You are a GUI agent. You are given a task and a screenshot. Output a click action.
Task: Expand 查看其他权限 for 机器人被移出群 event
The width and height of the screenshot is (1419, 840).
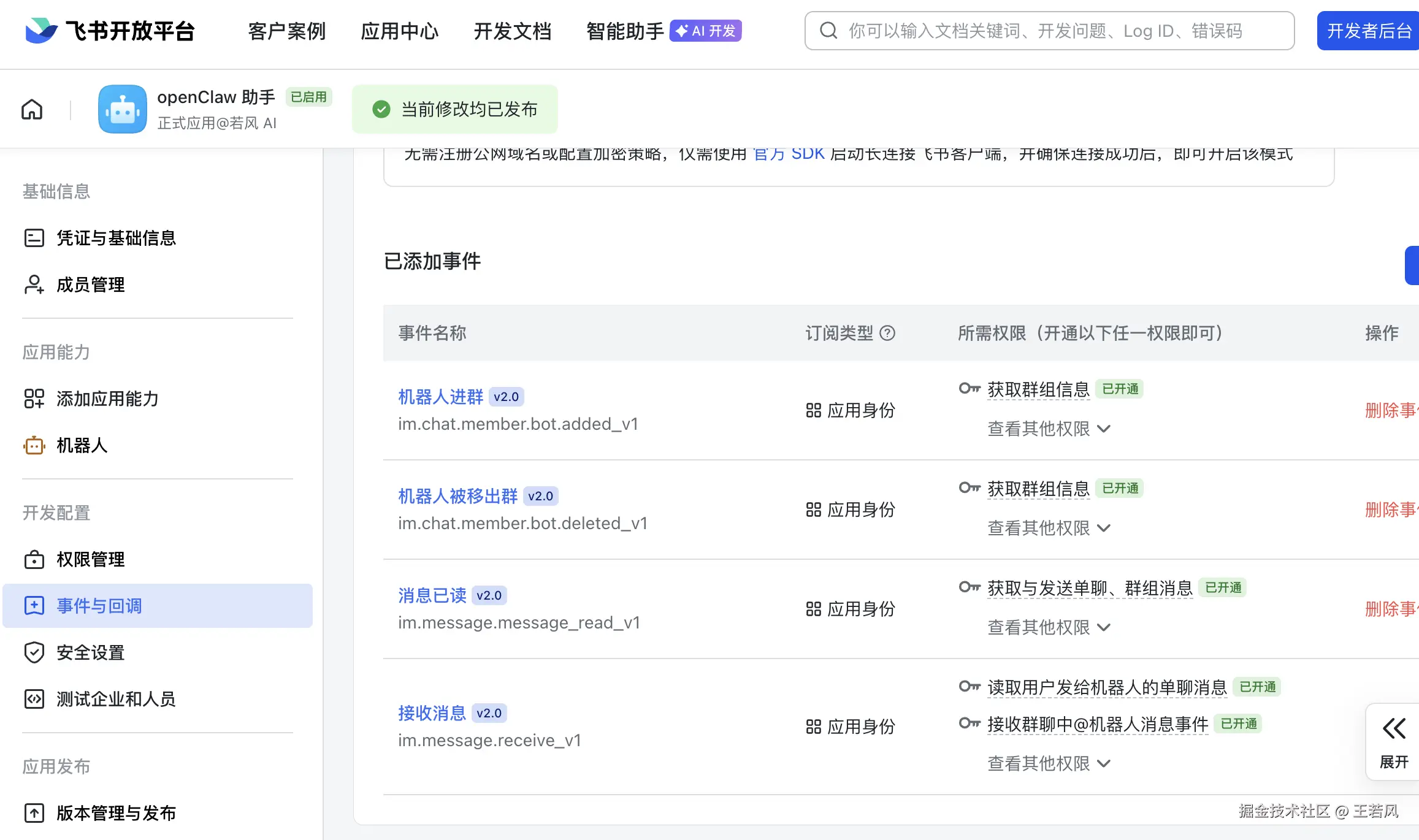pos(1049,528)
